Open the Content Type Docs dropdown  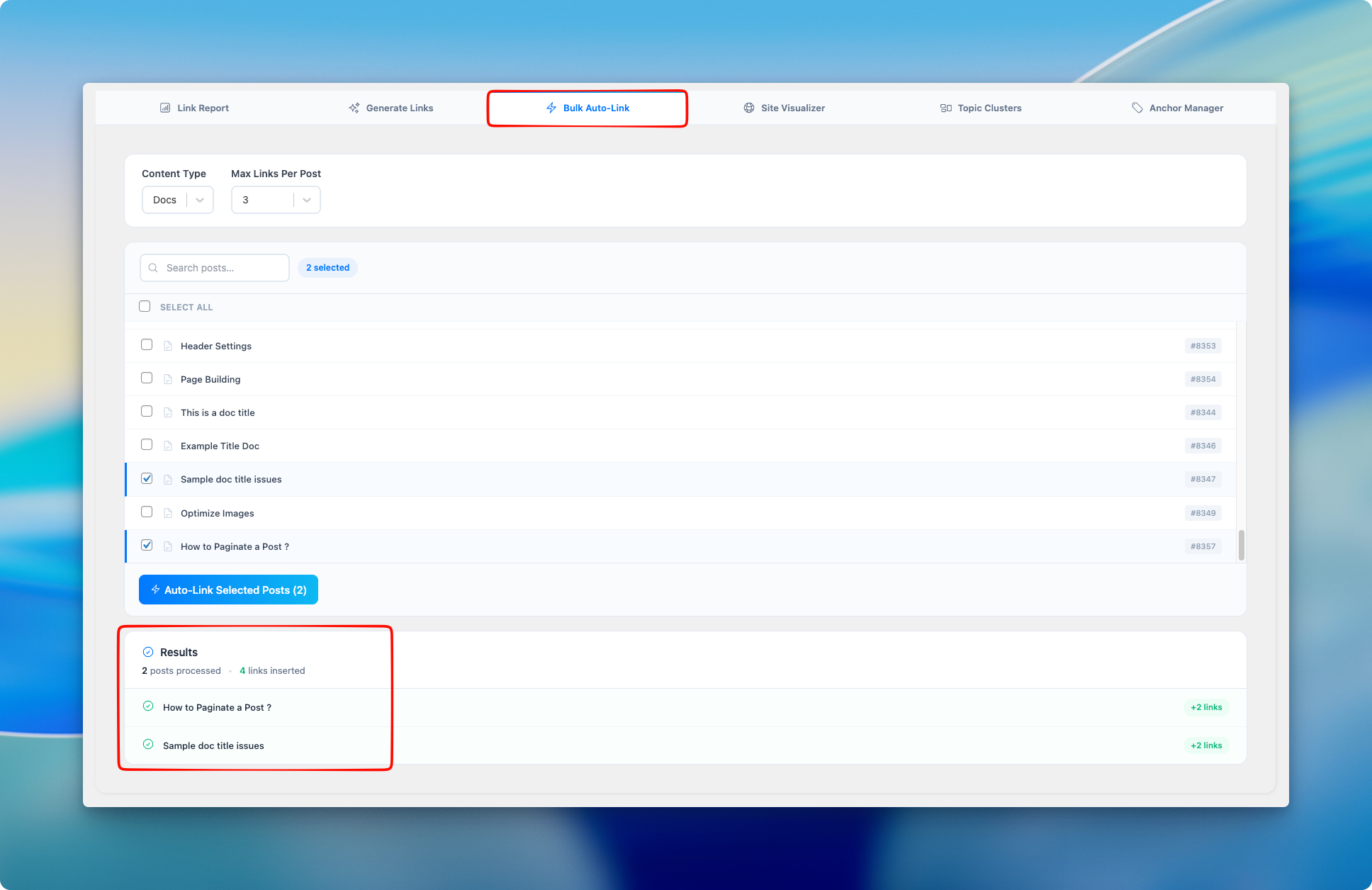(177, 200)
